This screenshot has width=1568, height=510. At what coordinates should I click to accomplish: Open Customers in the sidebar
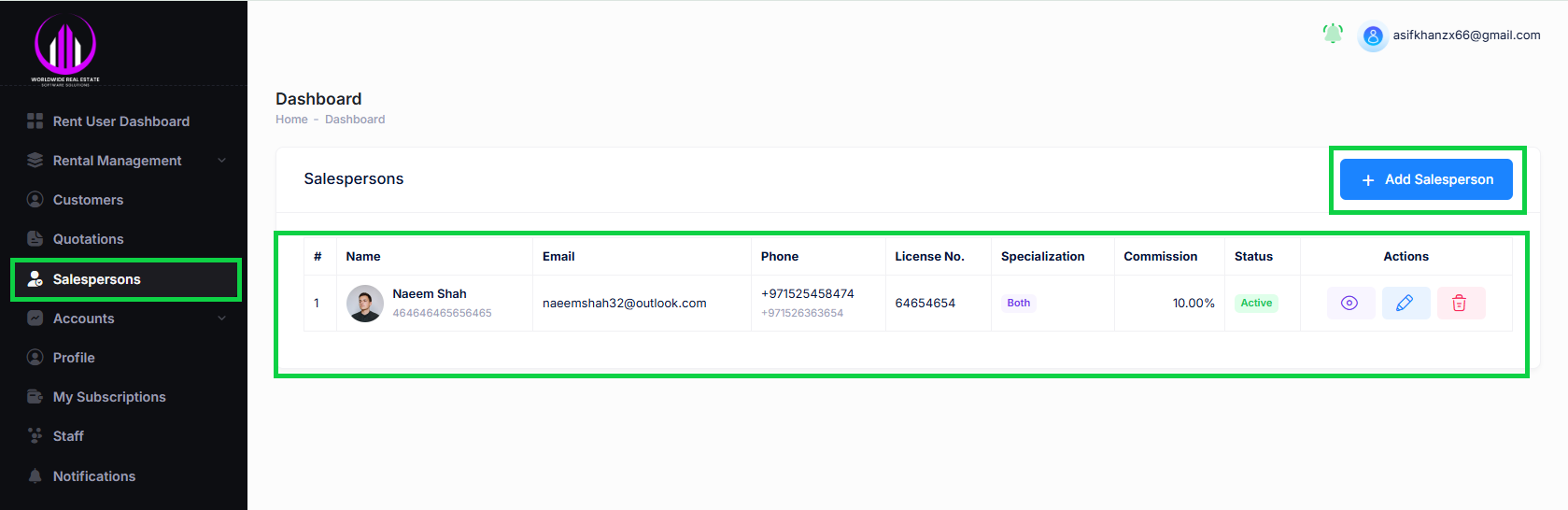click(x=88, y=200)
